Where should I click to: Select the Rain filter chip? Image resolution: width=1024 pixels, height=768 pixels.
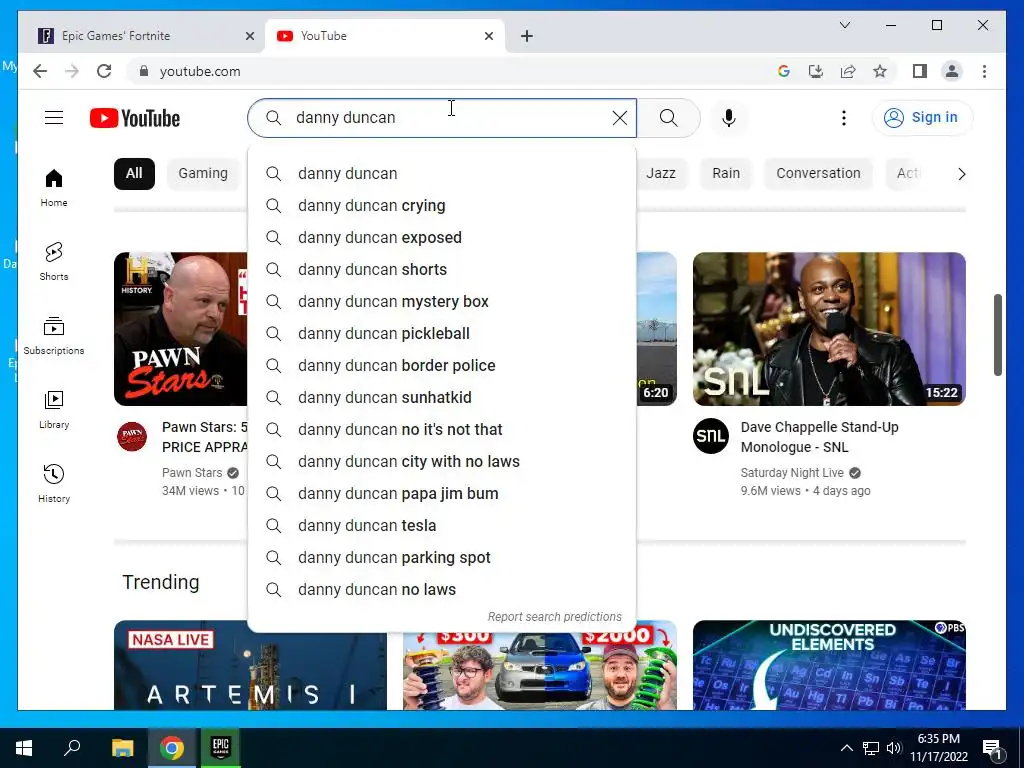point(726,174)
